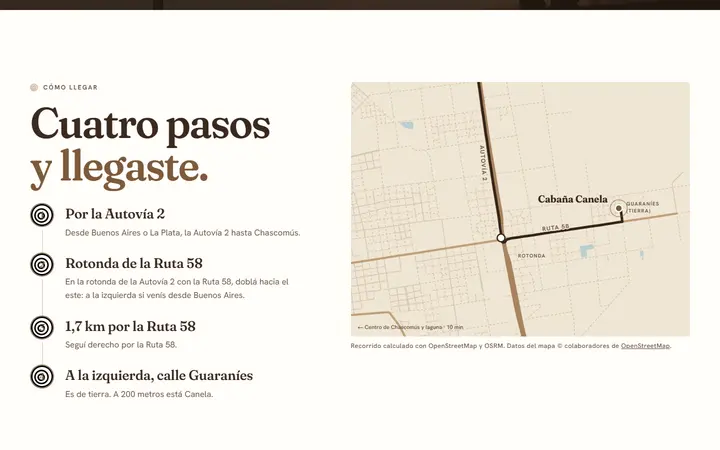720x450 pixels.
Task: Click the Cabaña Canela destination marker on map
Action: click(619, 208)
